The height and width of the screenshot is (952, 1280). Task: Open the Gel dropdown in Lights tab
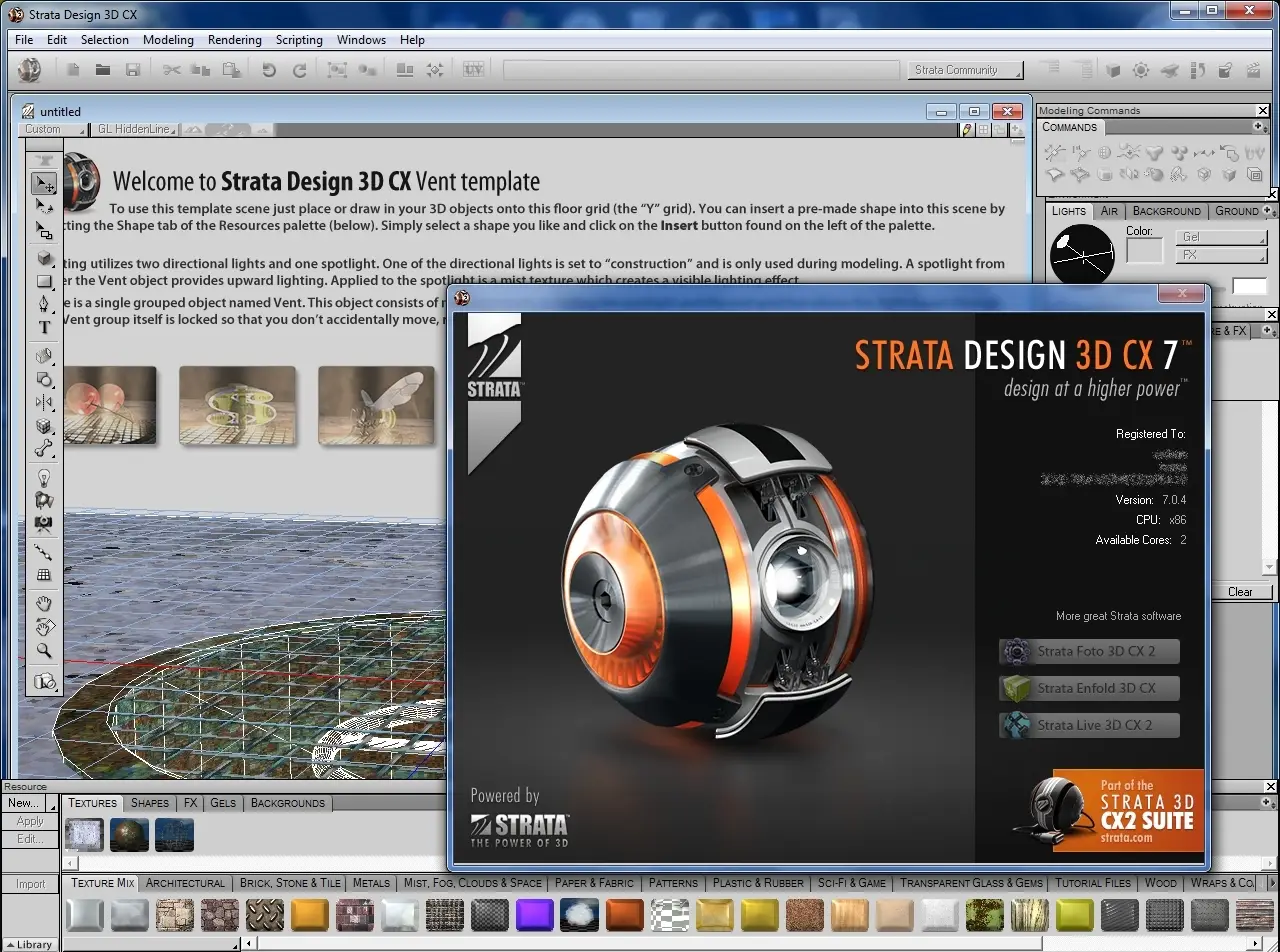[1222, 237]
